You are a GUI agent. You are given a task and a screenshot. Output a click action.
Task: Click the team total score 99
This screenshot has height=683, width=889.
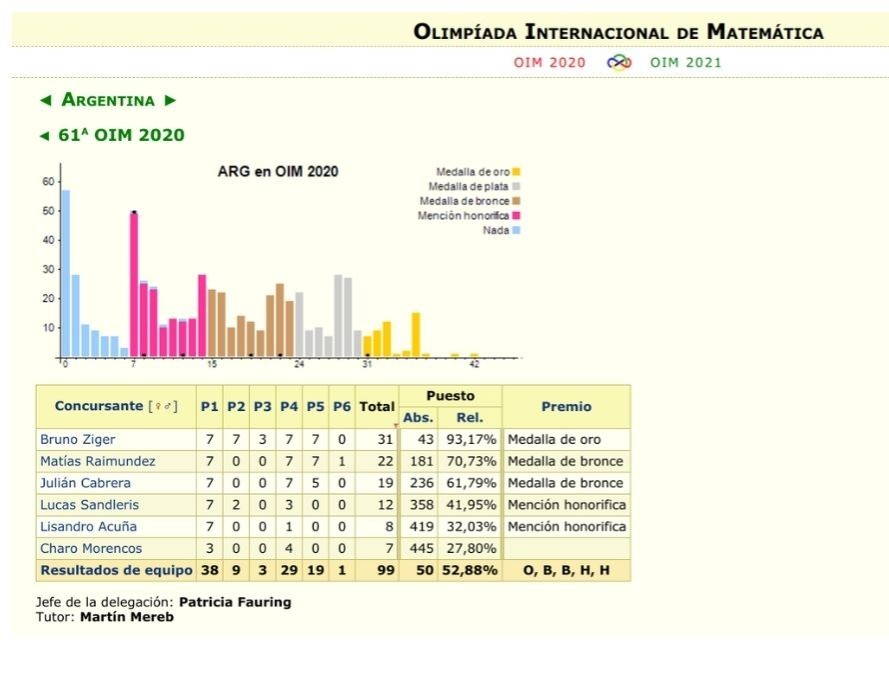click(386, 570)
